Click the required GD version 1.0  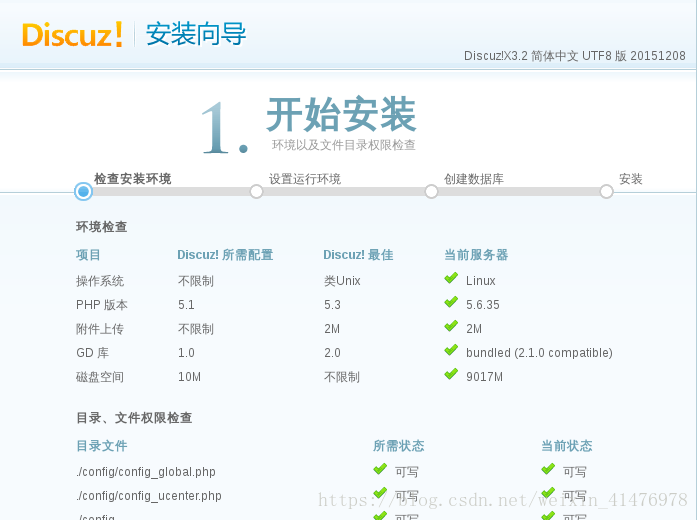[x=186, y=353]
